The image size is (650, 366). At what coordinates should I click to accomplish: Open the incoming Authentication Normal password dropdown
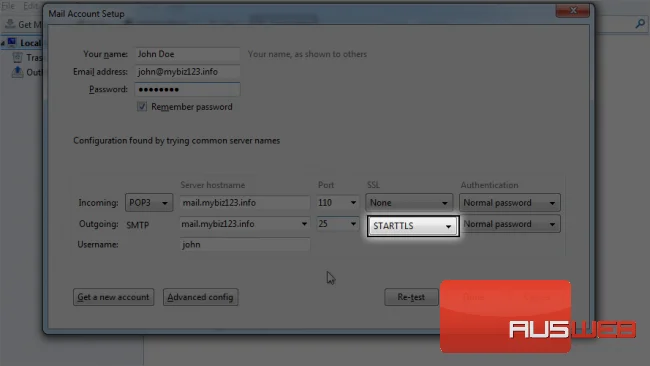click(509, 203)
